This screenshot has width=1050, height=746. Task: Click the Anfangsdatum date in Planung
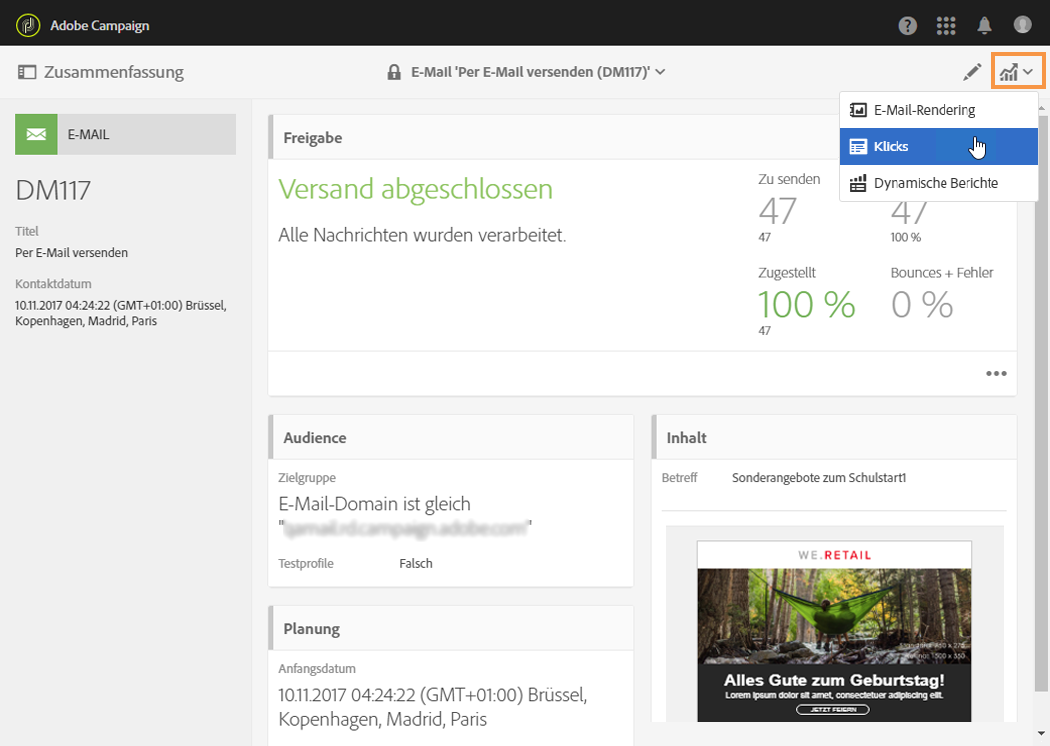pos(433,707)
